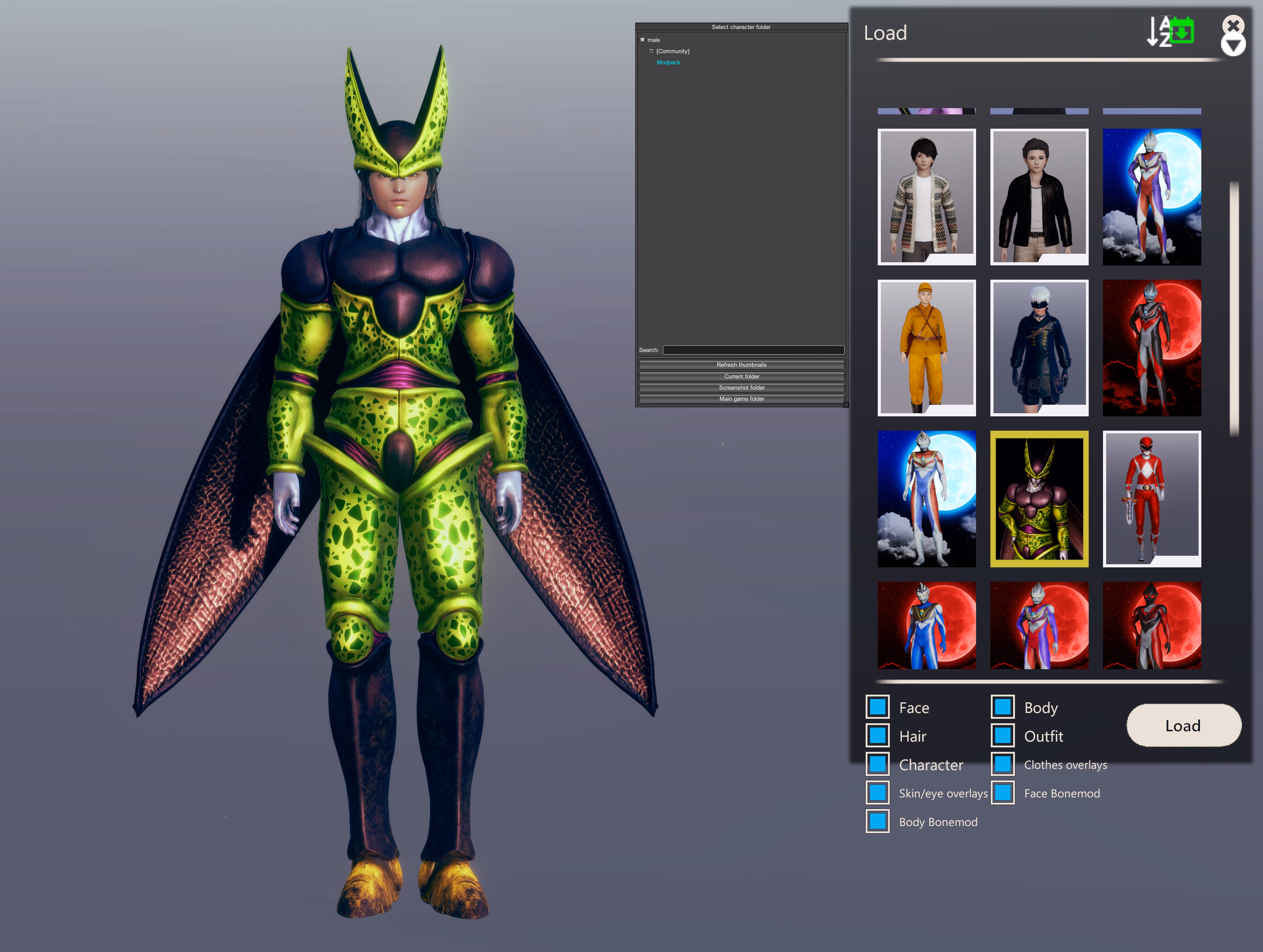1263x952 pixels.
Task: Toggle the Face checkbox
Action: [878, 707]
